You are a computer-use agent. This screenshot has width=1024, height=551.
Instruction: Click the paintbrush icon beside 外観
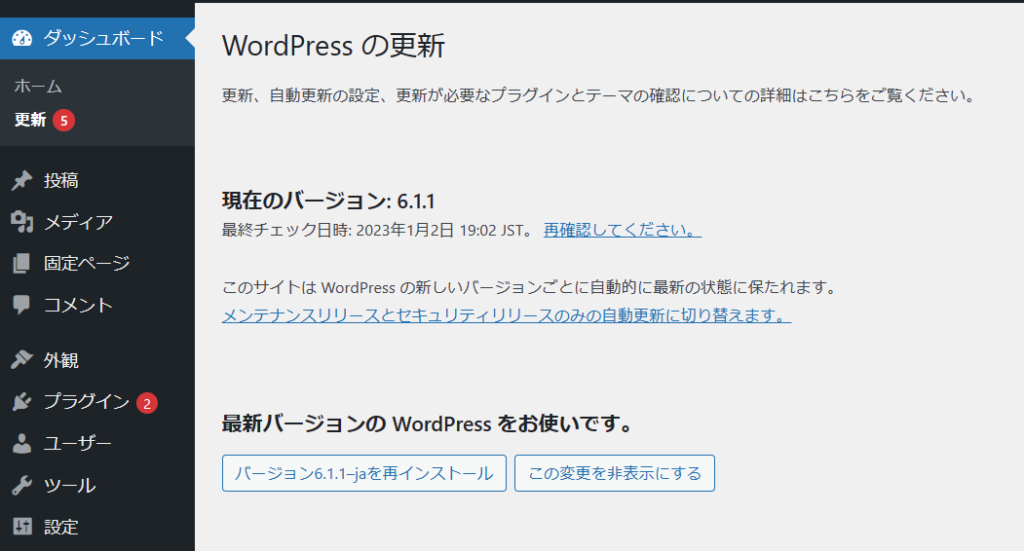click(22, 360)
